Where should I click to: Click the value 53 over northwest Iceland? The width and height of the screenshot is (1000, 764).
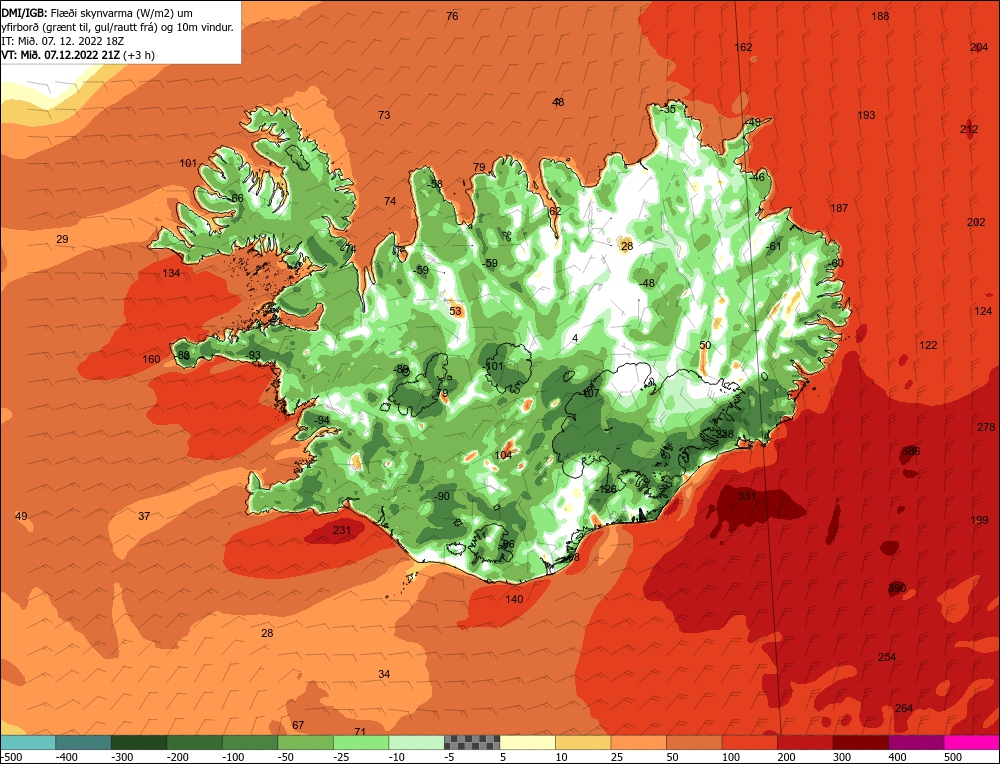(x=455, y=311)
